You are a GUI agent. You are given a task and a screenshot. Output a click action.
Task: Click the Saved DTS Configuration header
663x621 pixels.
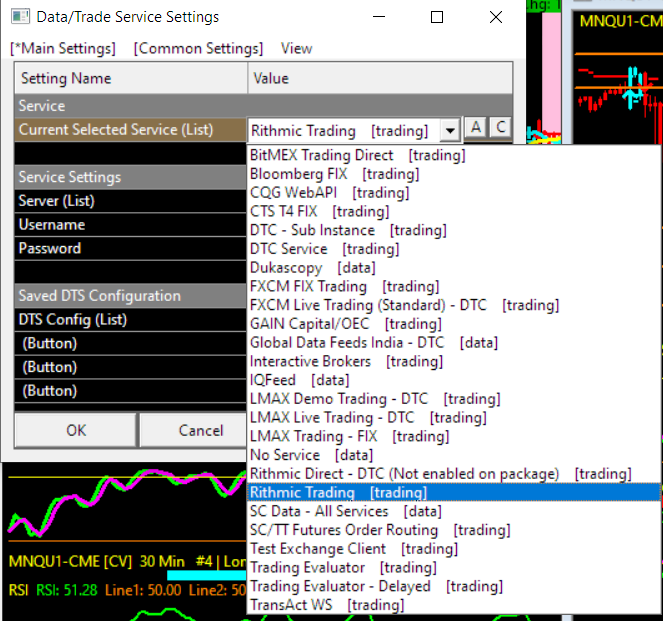pos(131,296)
